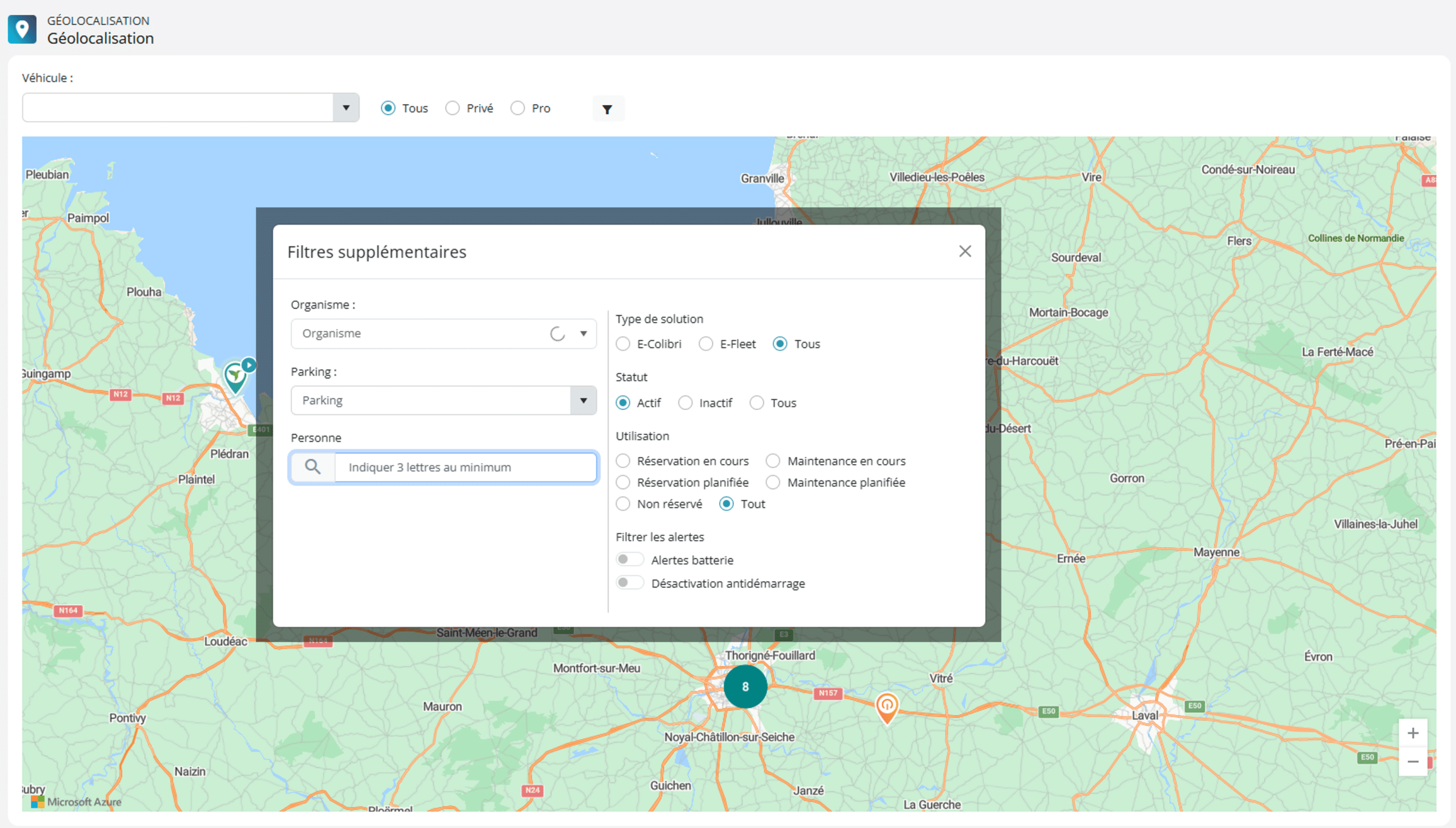
Task: Toggle the Désactivation antidémarrage switch
Action: (x=630, y=583)
